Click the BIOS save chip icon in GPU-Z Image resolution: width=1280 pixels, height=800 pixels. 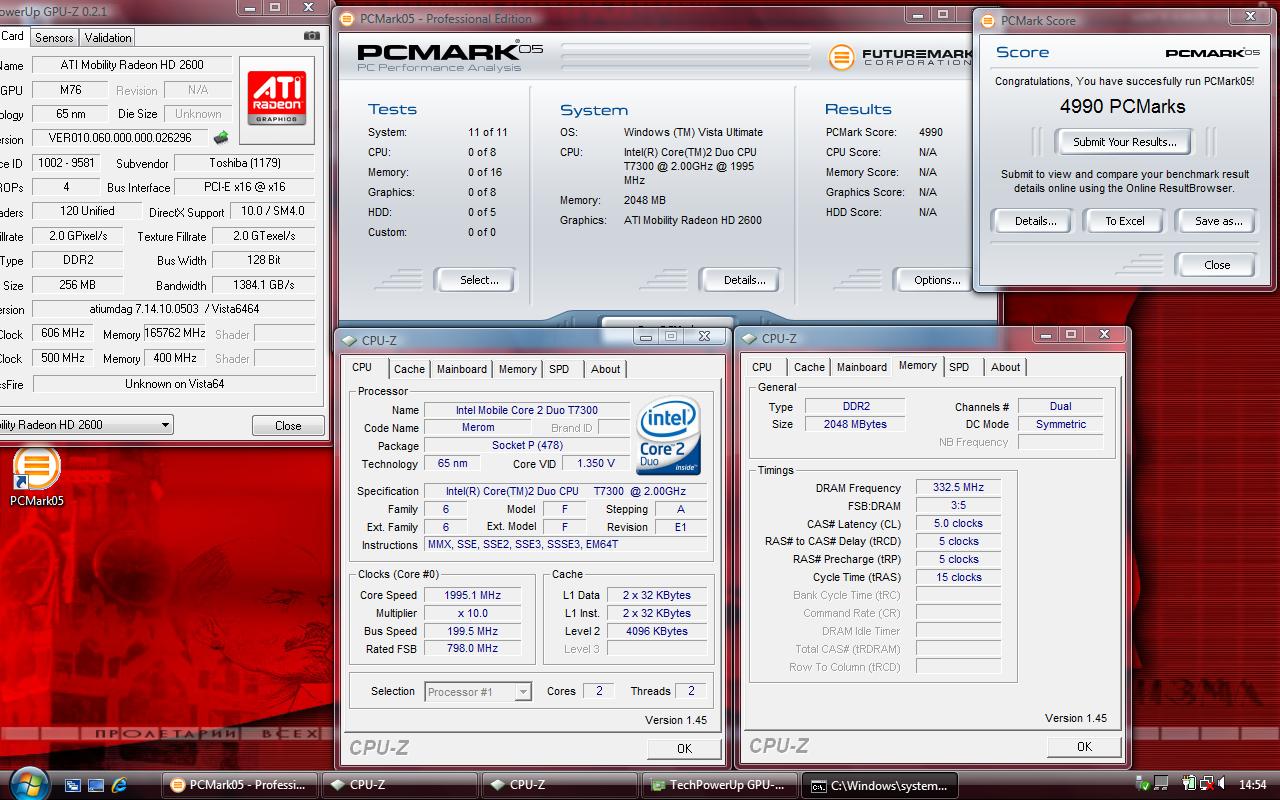tap(221, 138)
